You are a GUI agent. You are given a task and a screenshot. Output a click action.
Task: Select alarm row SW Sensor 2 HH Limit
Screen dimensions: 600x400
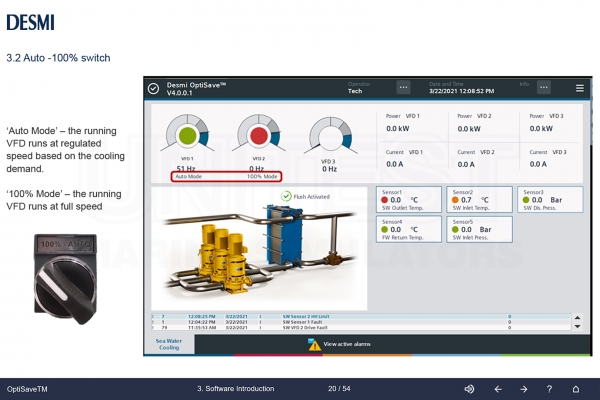tap(361, 317)
